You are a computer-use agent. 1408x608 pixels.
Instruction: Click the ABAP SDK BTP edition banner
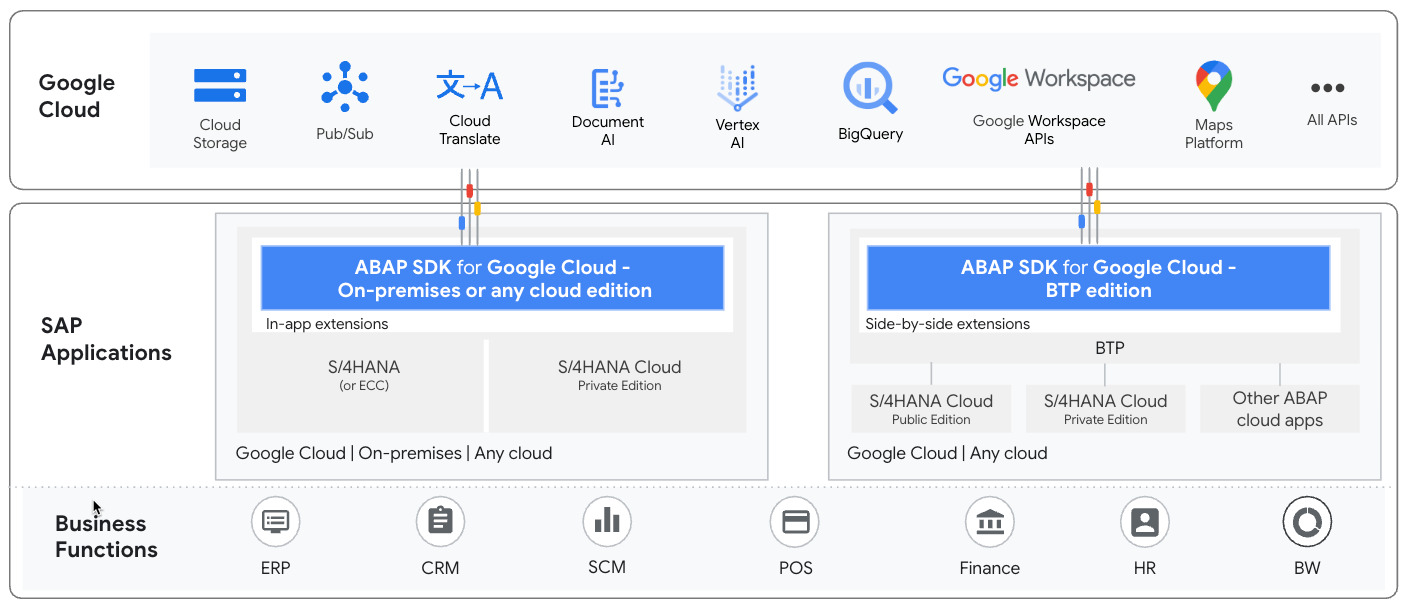1097,279
